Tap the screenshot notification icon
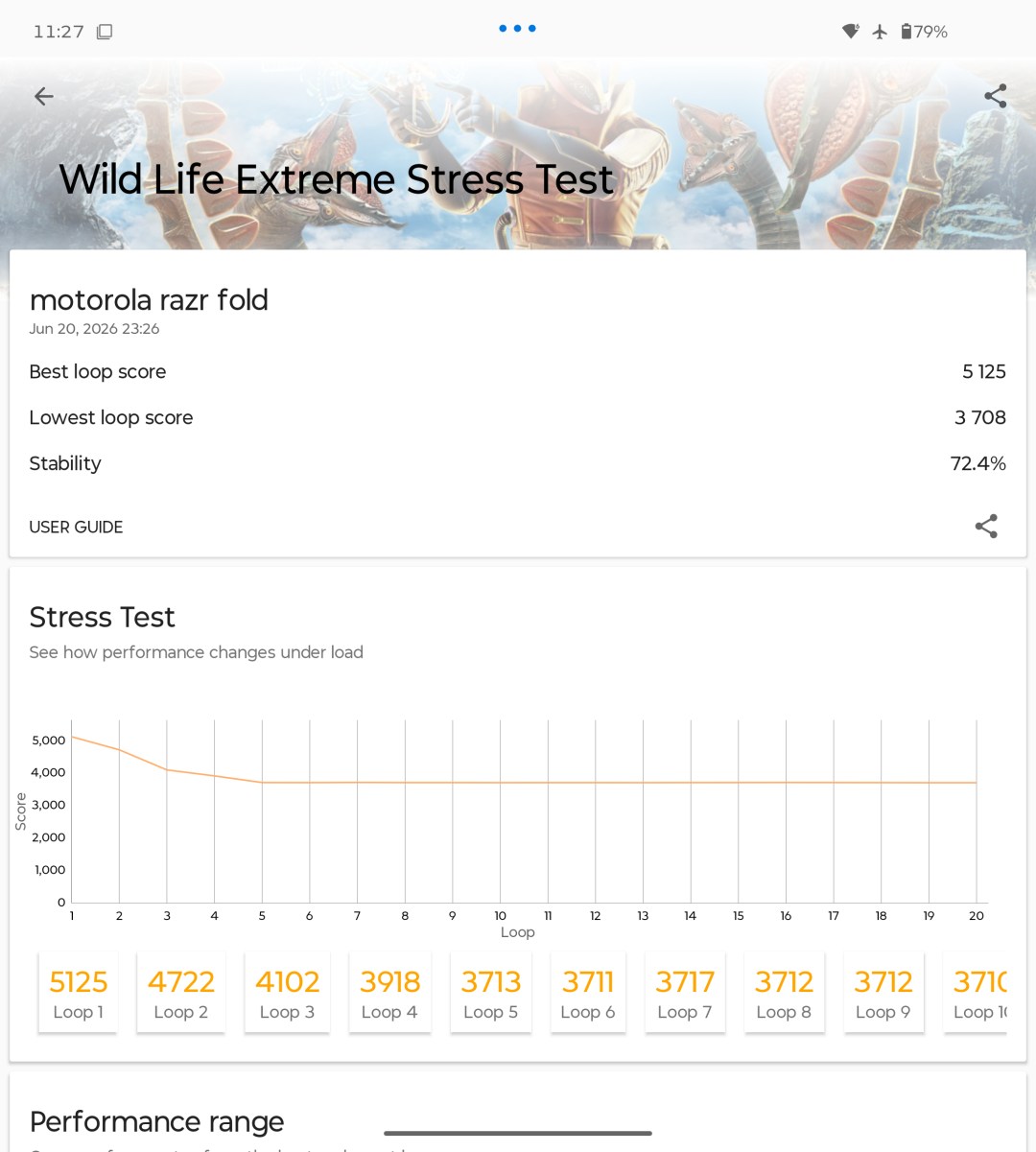 [105, 32]
